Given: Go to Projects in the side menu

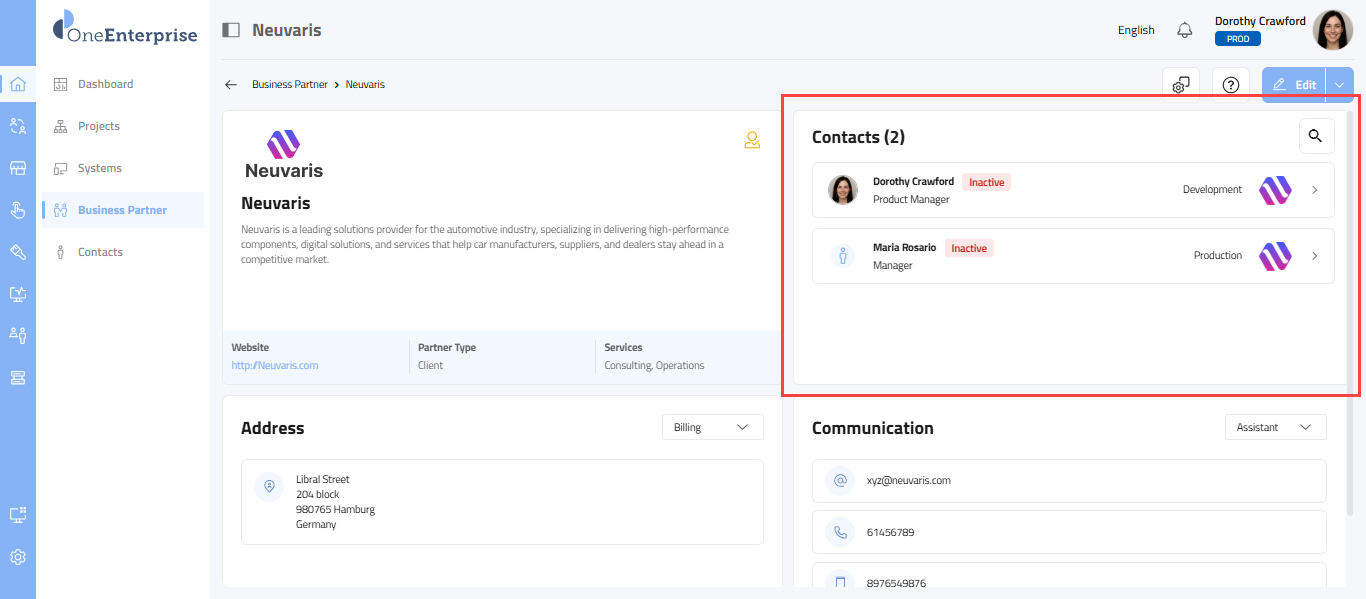Looking at the screenshot, I should click(x=98, y=126).
